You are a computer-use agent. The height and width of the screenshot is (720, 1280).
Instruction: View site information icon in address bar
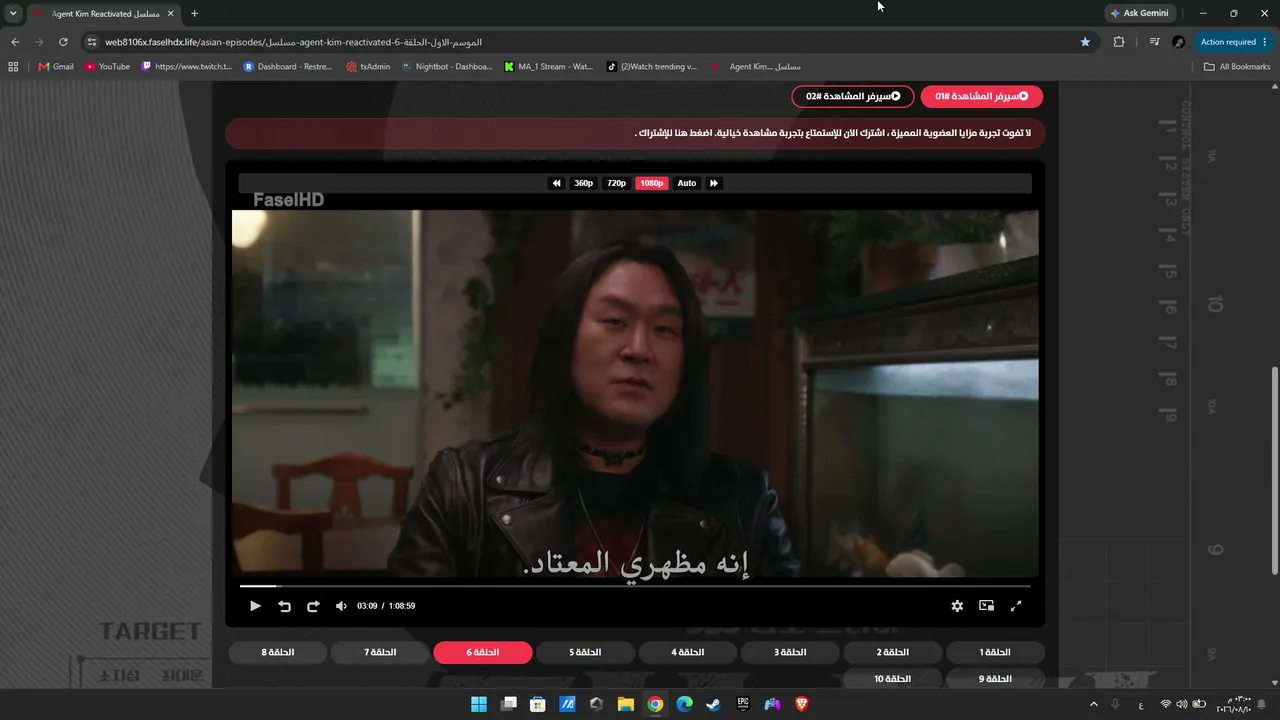point(92,42)
